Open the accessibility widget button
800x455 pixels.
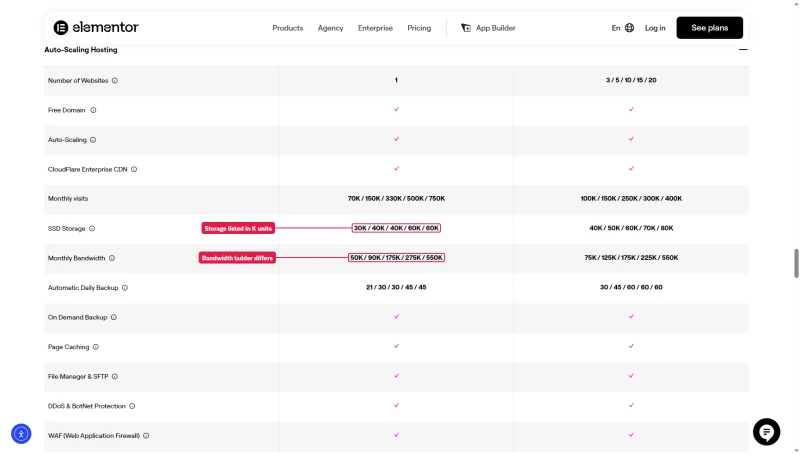click(x=21, y=434)
